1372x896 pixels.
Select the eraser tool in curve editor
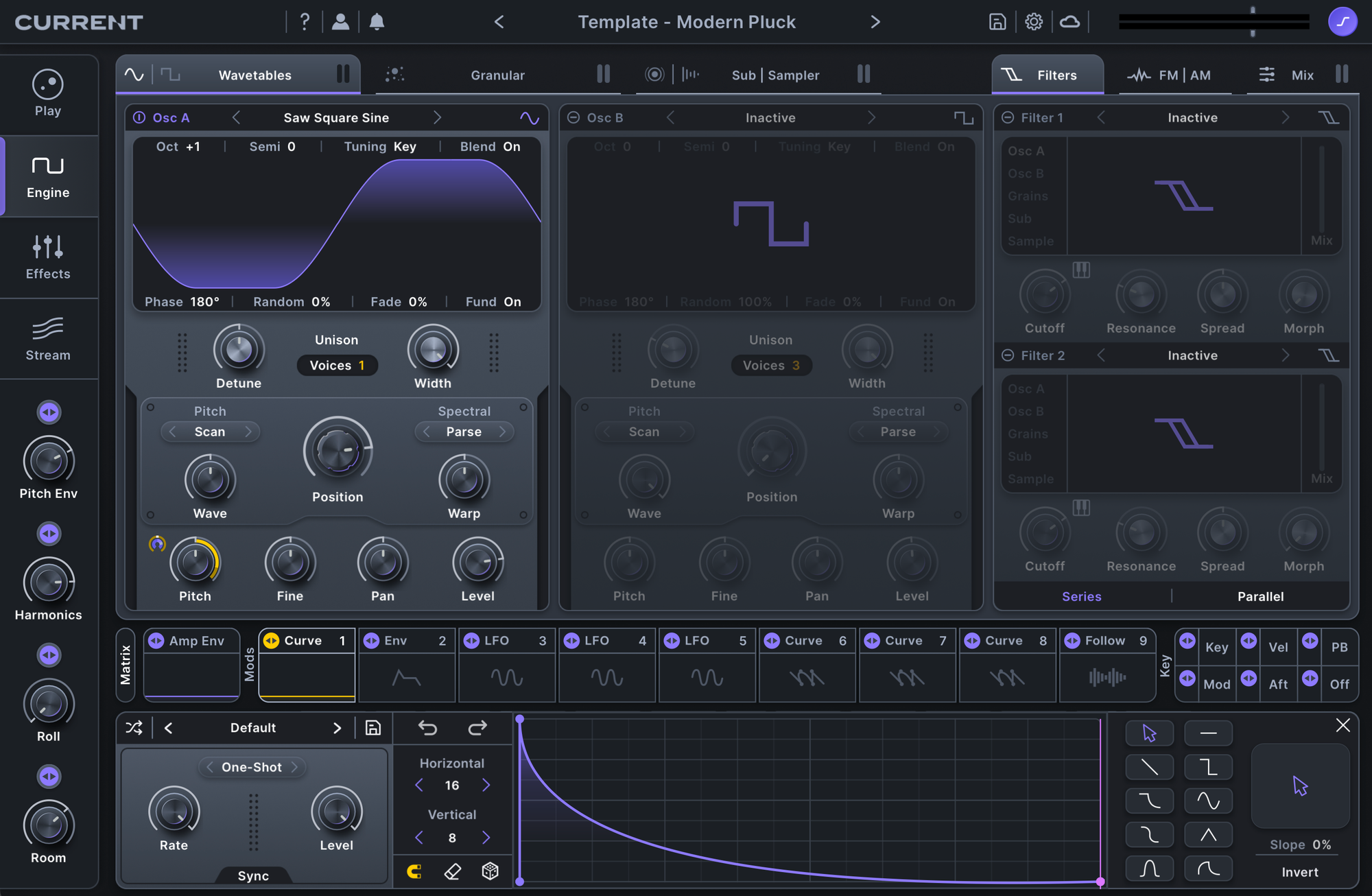453,871
